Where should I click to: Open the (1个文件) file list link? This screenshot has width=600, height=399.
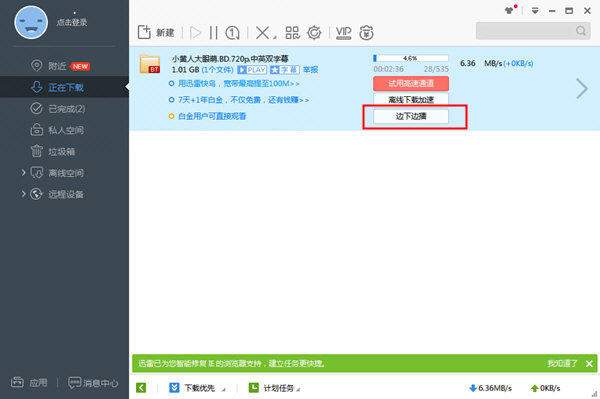pyautogui.click(x=217, y=70)
